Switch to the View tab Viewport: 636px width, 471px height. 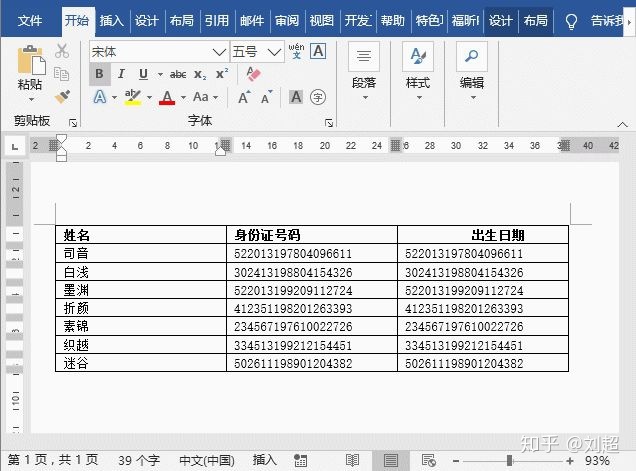pos(322,20)
